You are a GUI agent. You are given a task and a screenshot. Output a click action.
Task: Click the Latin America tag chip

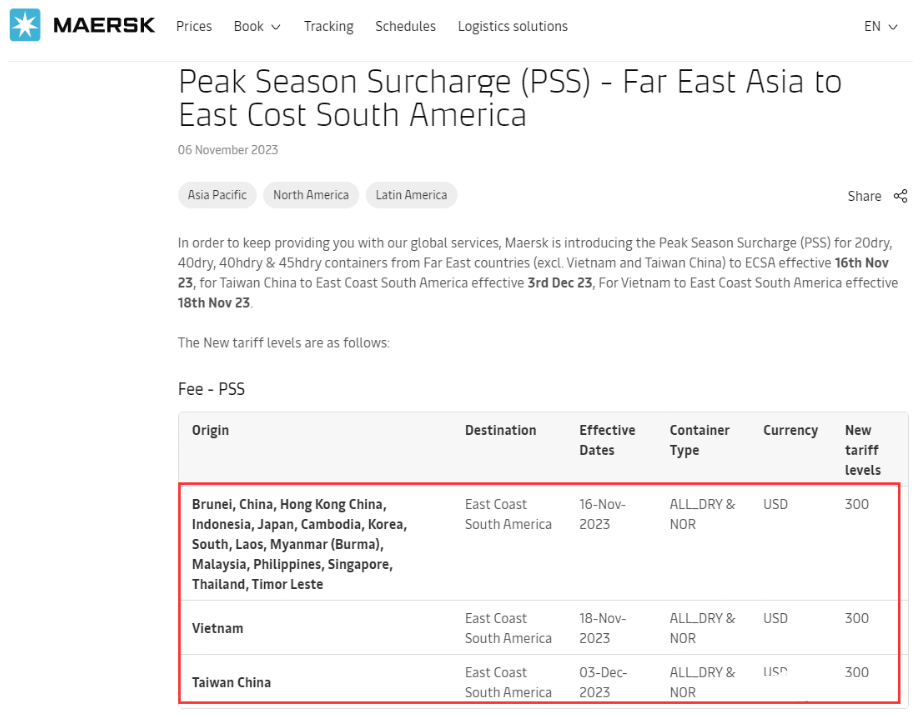pos(411,195)
